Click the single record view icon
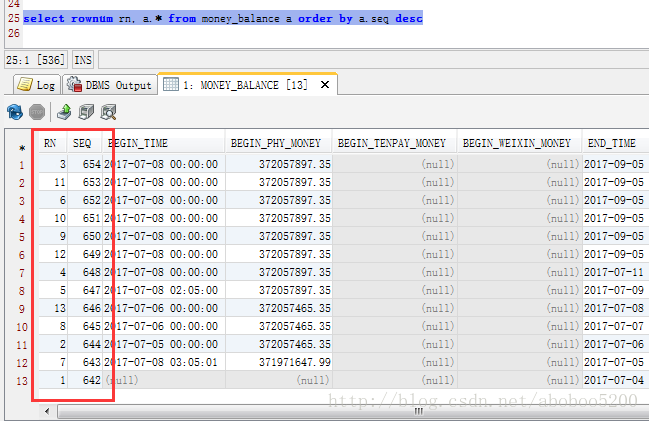 86,112
